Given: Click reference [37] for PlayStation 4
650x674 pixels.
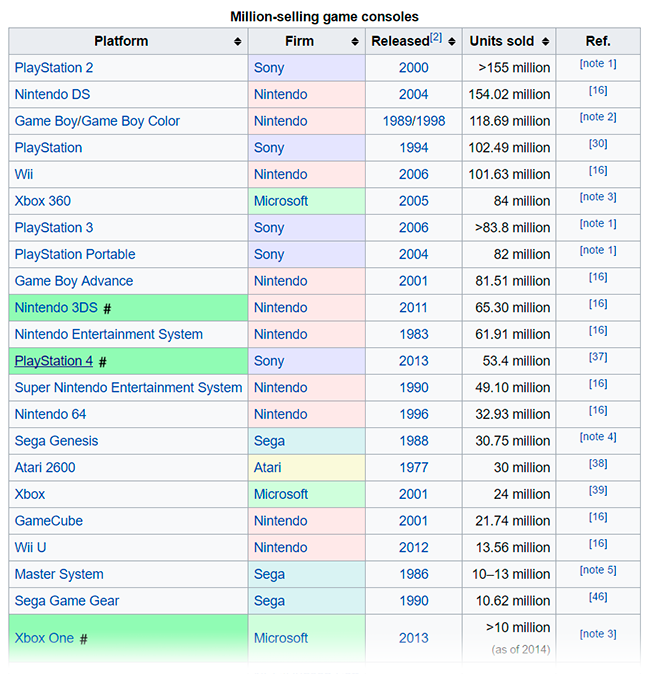Looking at the screenshot, I should click(x=598, y=358).
